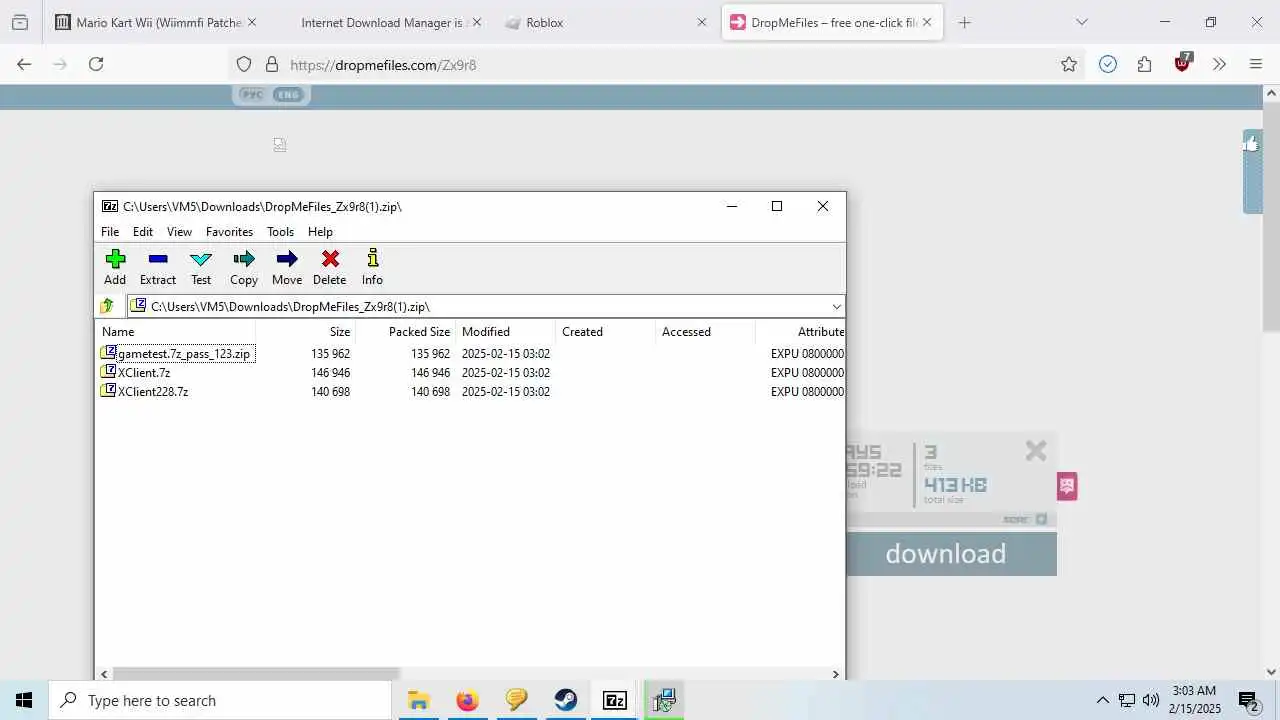Click the Move toolbar icon
This screenshot has height=720, width=1280.
(x=287, y=268)
